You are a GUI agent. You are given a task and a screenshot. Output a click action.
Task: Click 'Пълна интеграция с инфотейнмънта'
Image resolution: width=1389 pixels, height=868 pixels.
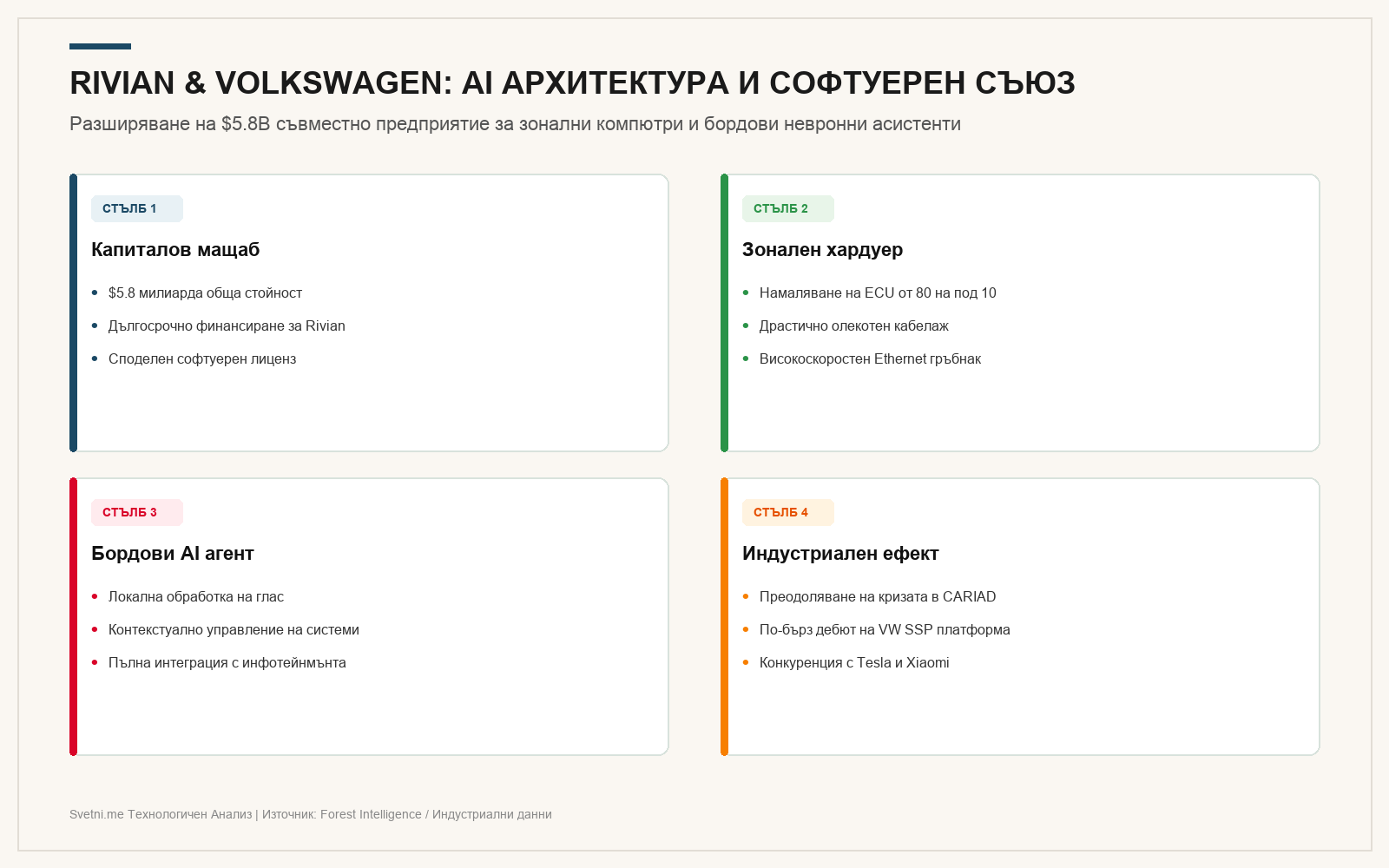[x=227, y=663]
